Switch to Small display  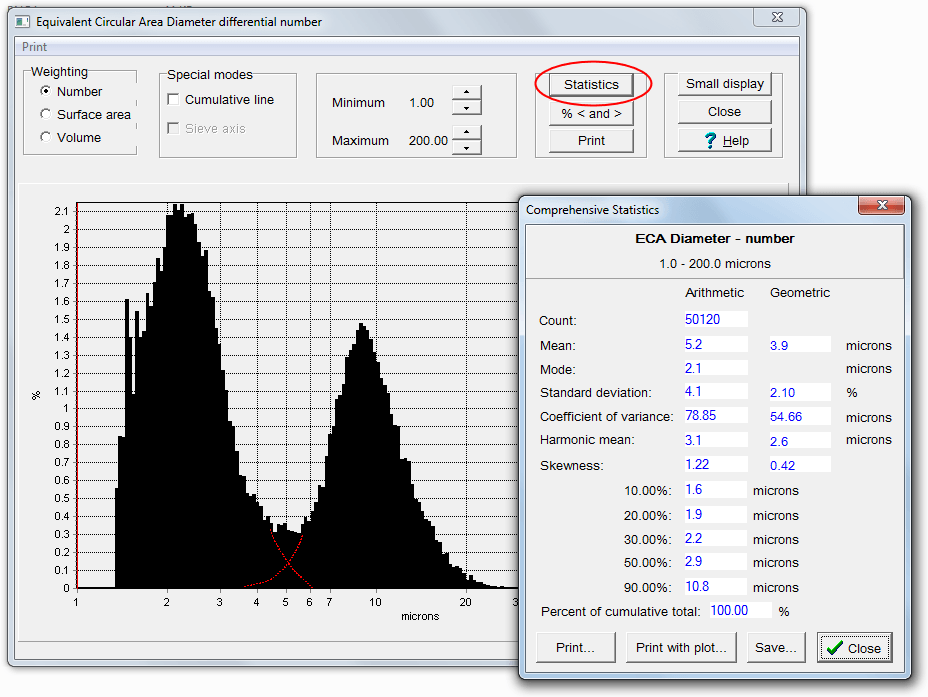click(724, 84)
